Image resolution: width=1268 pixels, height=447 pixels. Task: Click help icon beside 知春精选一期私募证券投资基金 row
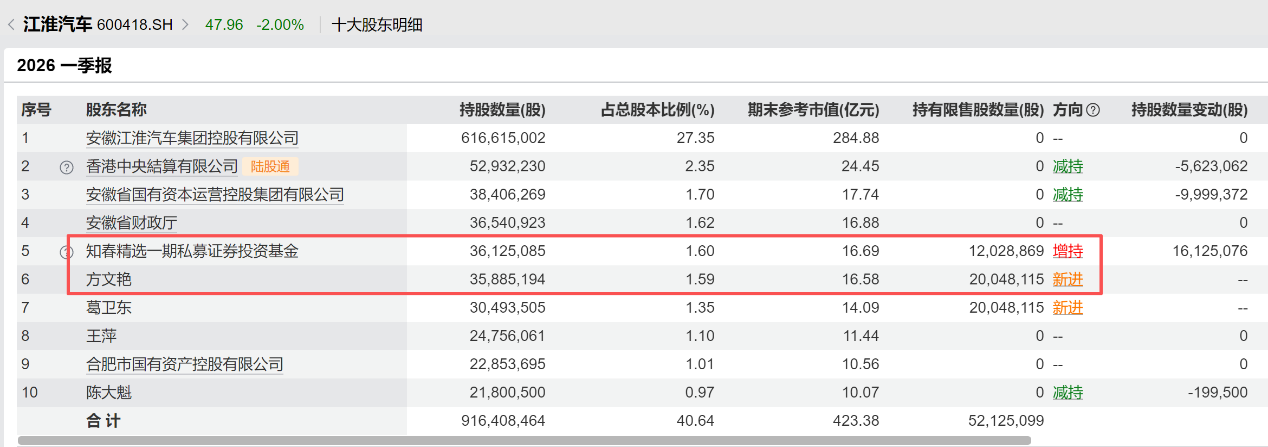(x=67, y=252)
